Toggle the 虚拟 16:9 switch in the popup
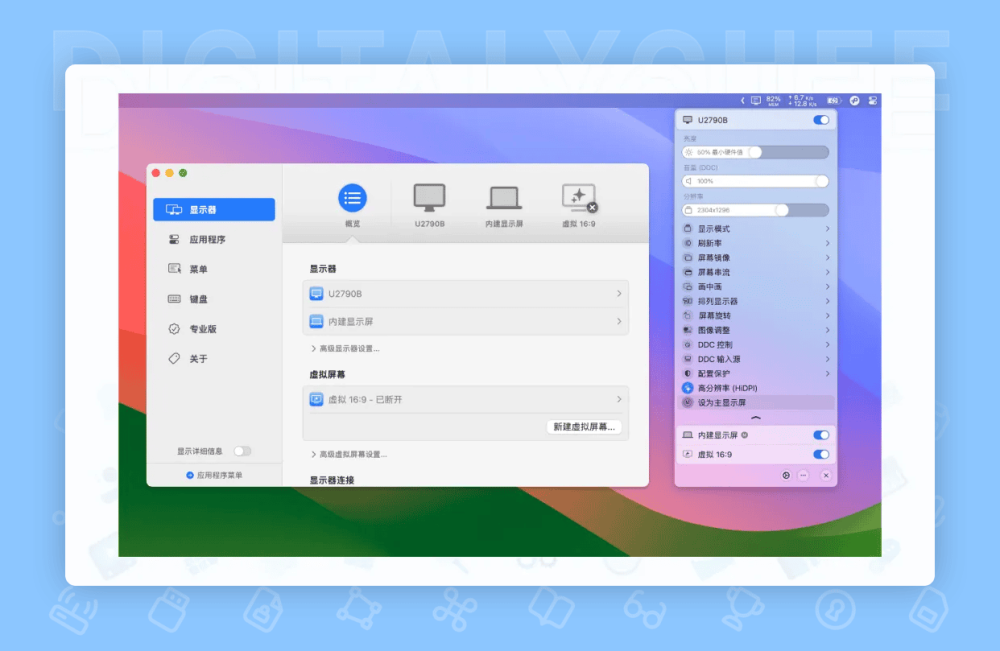 click(x=821, y=455)
